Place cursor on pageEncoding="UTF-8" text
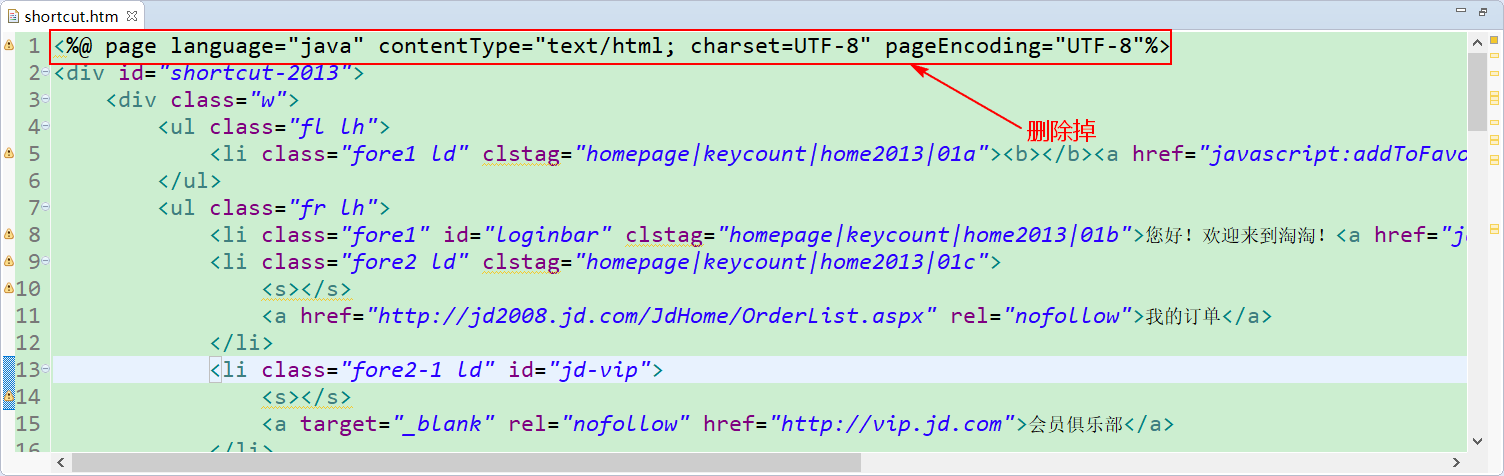The width and height of the screenshot is (1504, 476). pyautogui.click(x=1014, y=46)
